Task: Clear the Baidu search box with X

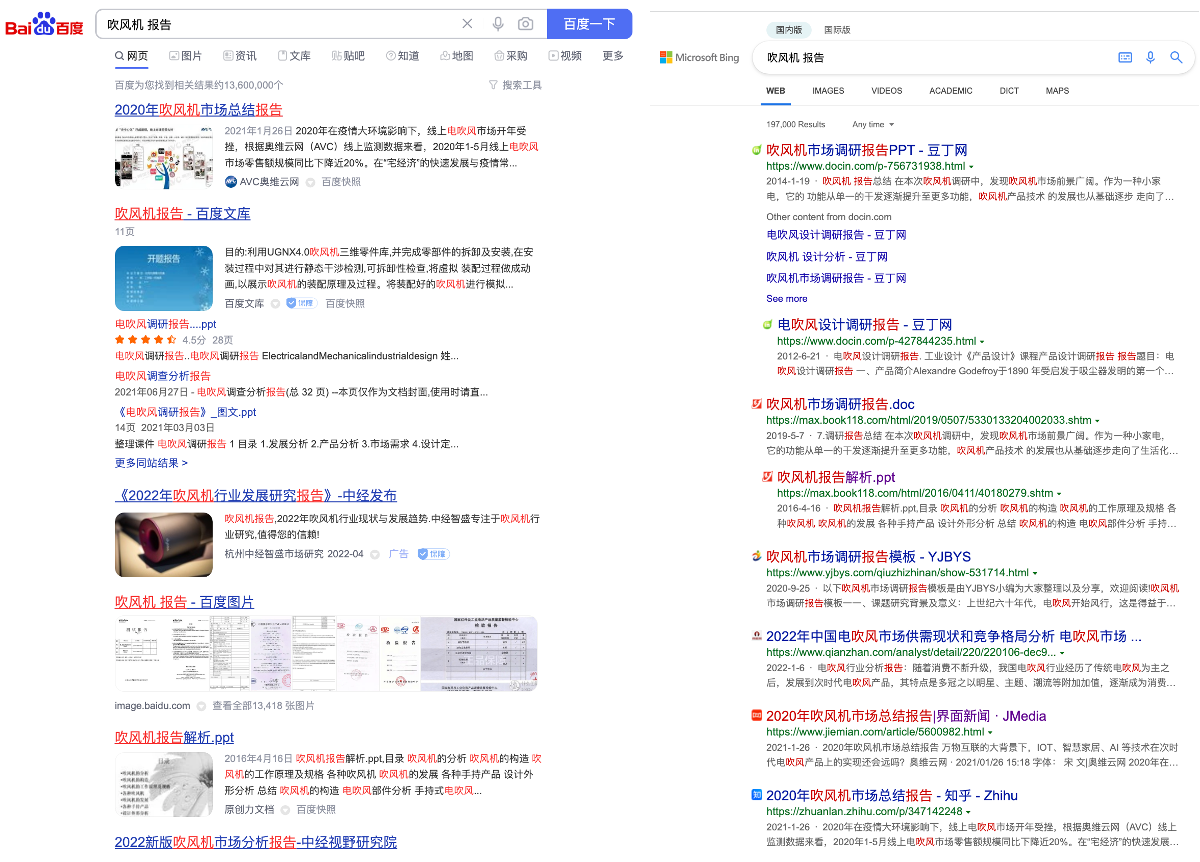Action: (467, 24)
